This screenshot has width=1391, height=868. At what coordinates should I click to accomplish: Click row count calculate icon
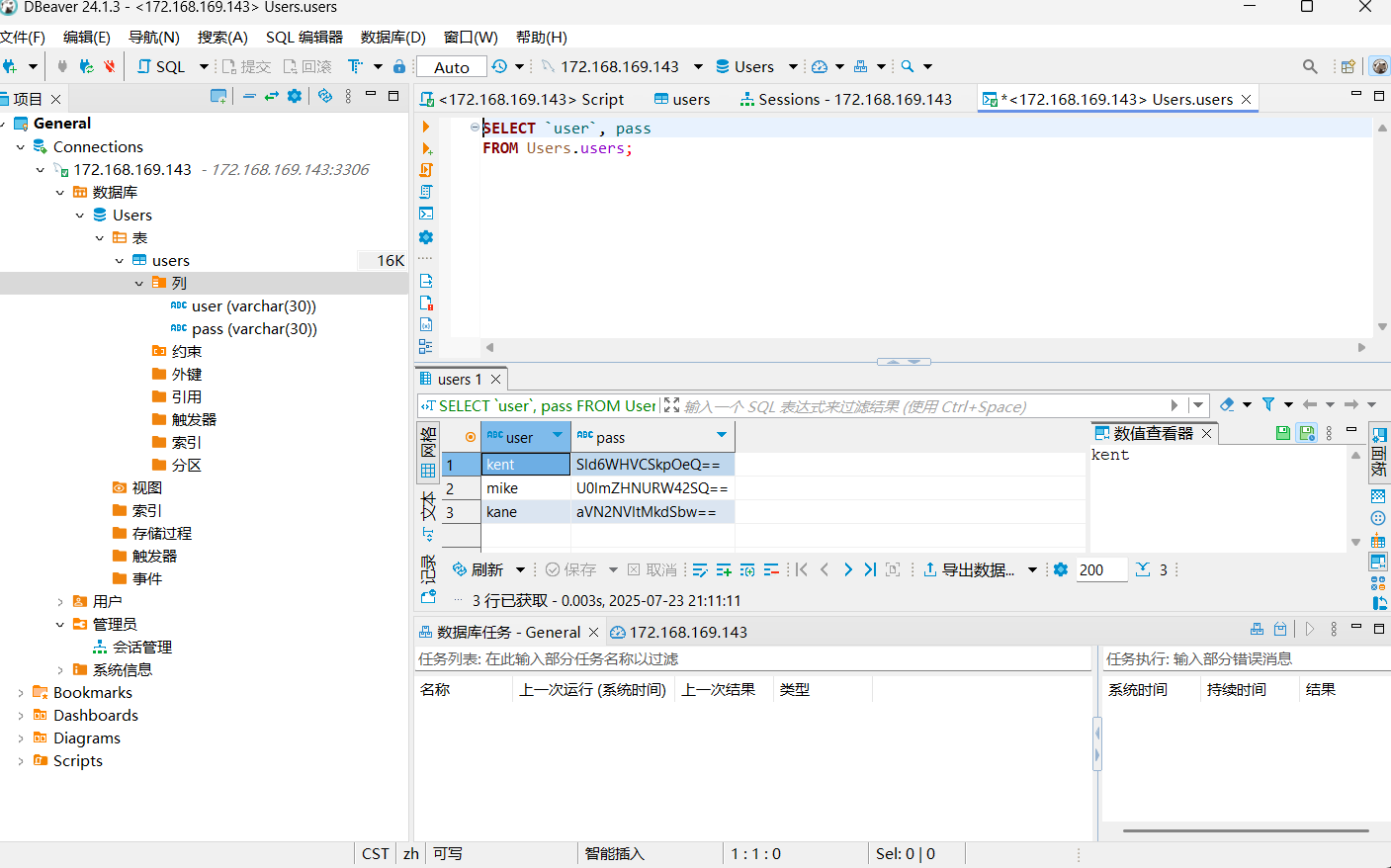coord(1143,569)
